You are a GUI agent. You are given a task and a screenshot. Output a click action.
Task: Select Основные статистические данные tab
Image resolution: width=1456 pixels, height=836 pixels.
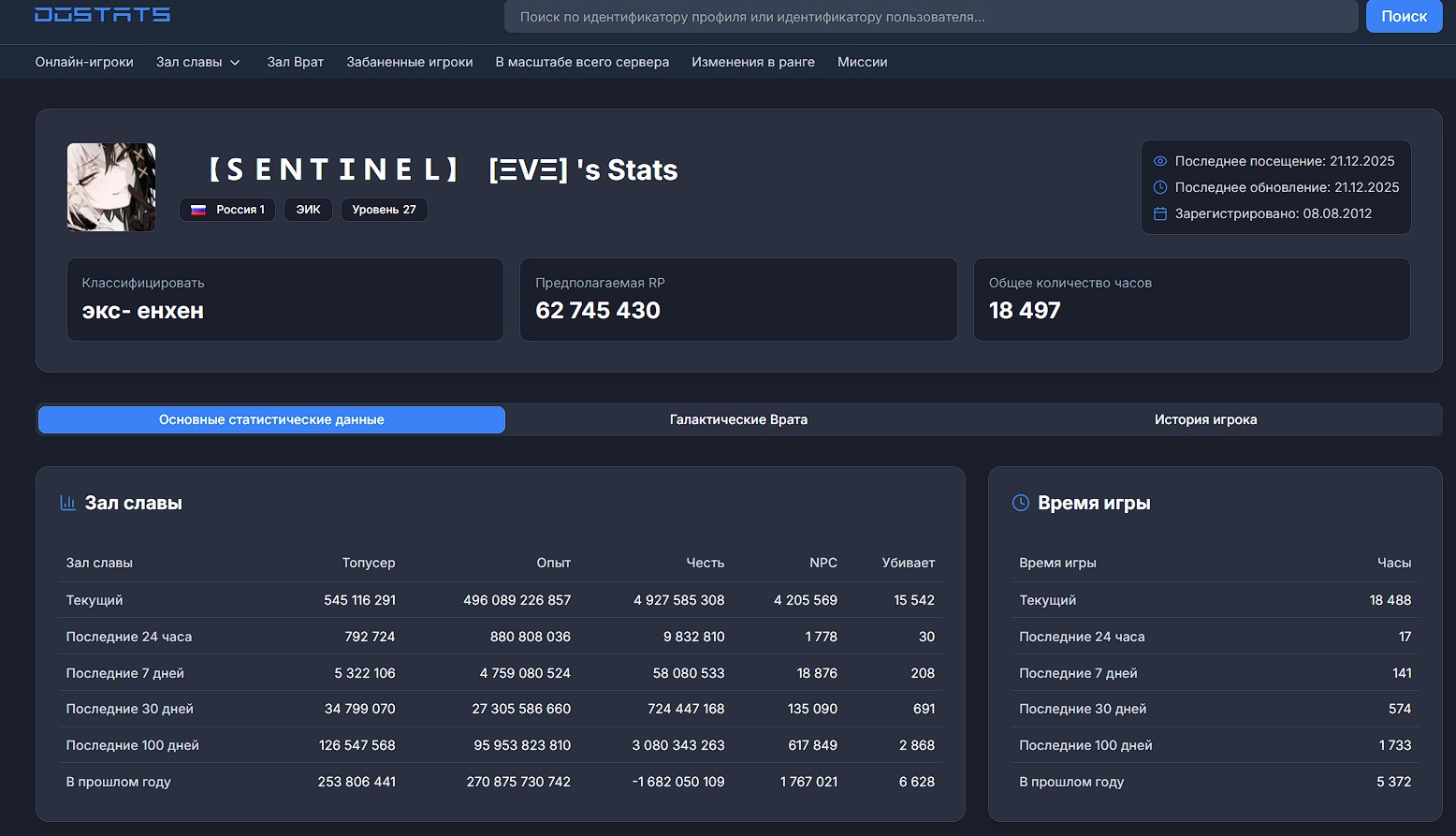(271, 419)
